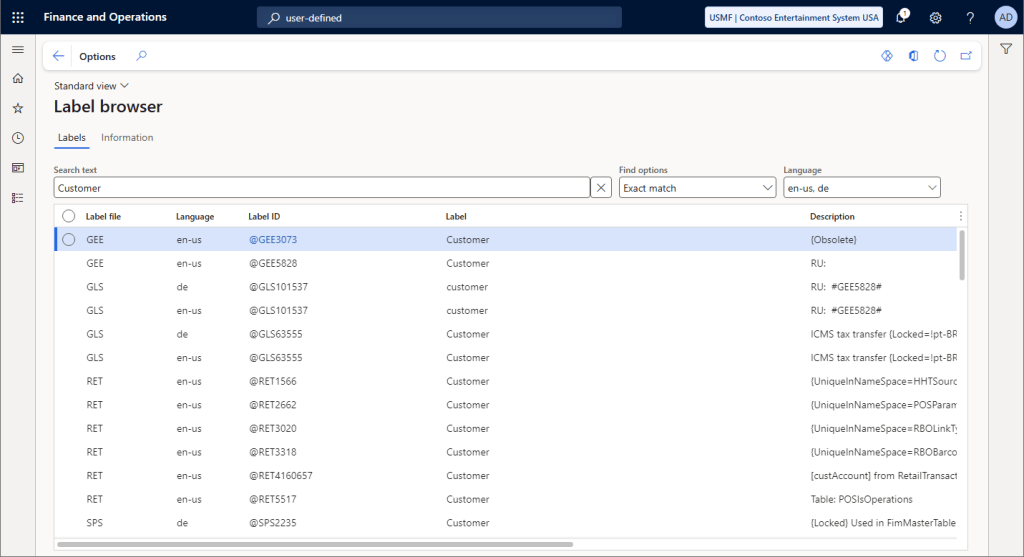Open label link @GEE3073
This screenshot has width=1024, height=557.
pyautogui.click(x=273, y=240)
